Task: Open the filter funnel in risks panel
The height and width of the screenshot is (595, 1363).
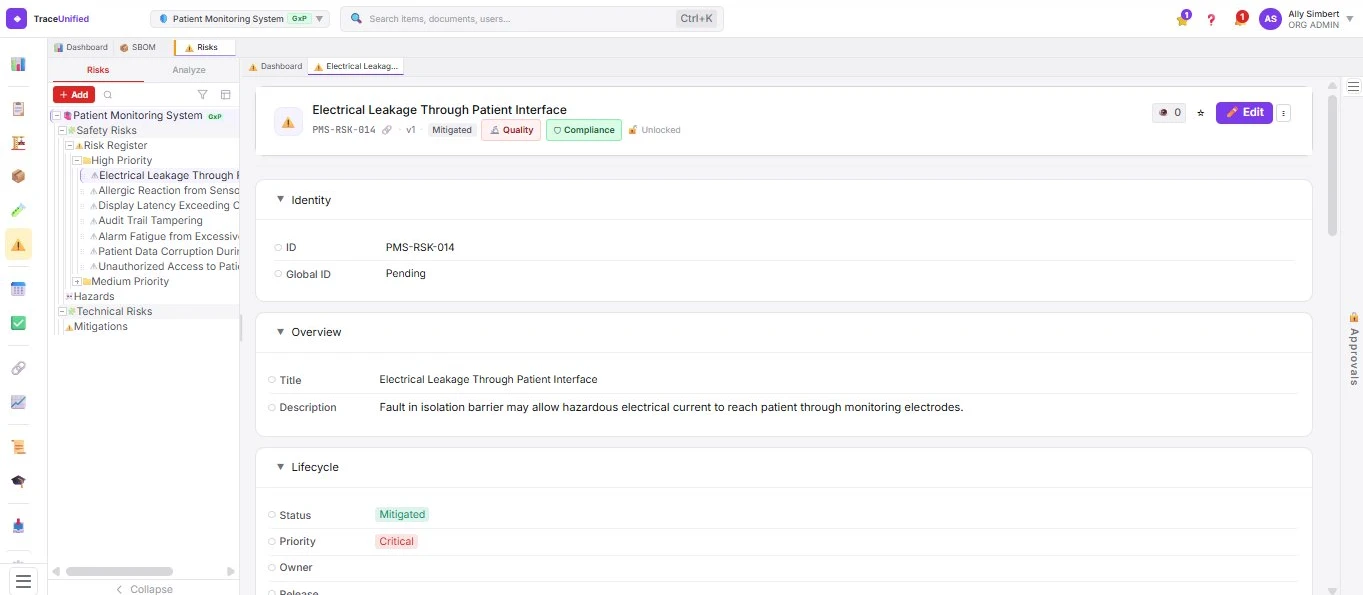Action: tap(203, 95)
